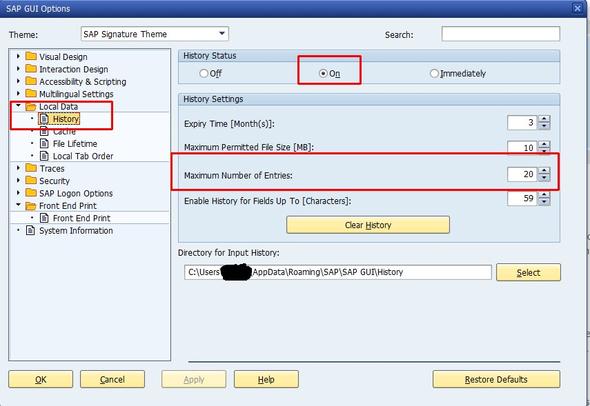This screenshot has width=590, height=406.
Task: Select the Visual Design tree label
Action: [63, 57]
